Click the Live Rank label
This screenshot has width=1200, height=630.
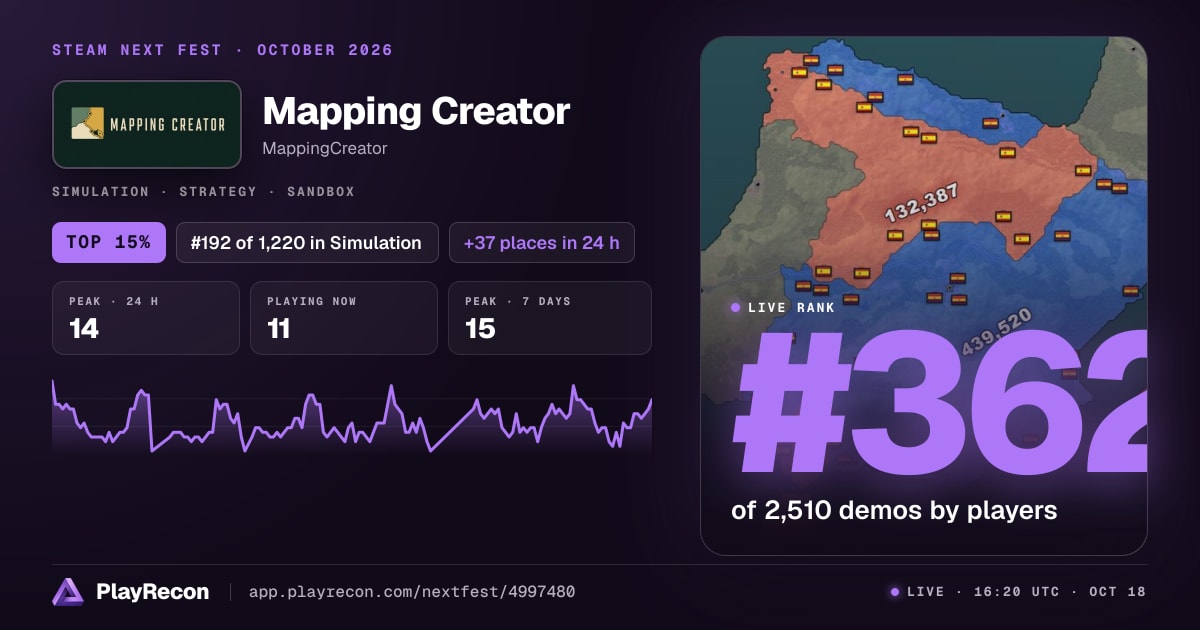pos(791,308)
